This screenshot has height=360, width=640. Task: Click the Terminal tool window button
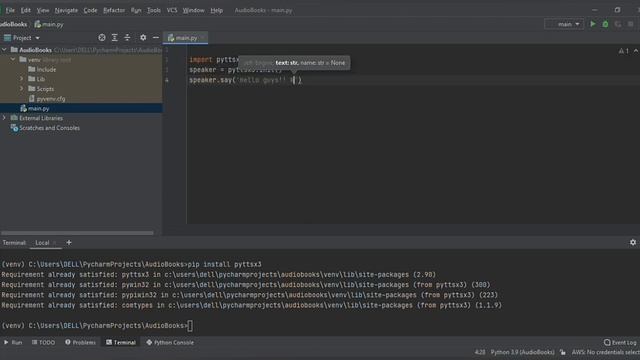(x=121, y=342)
